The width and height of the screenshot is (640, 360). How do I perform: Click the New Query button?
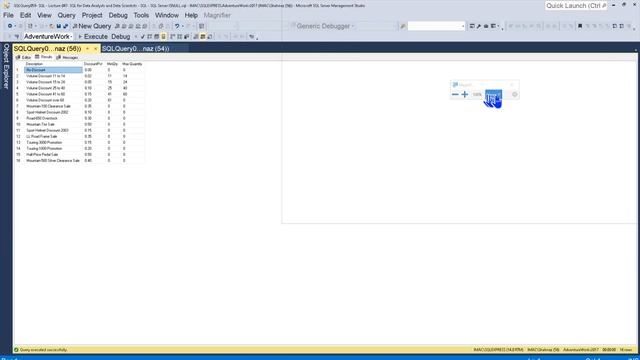[91, 26]
